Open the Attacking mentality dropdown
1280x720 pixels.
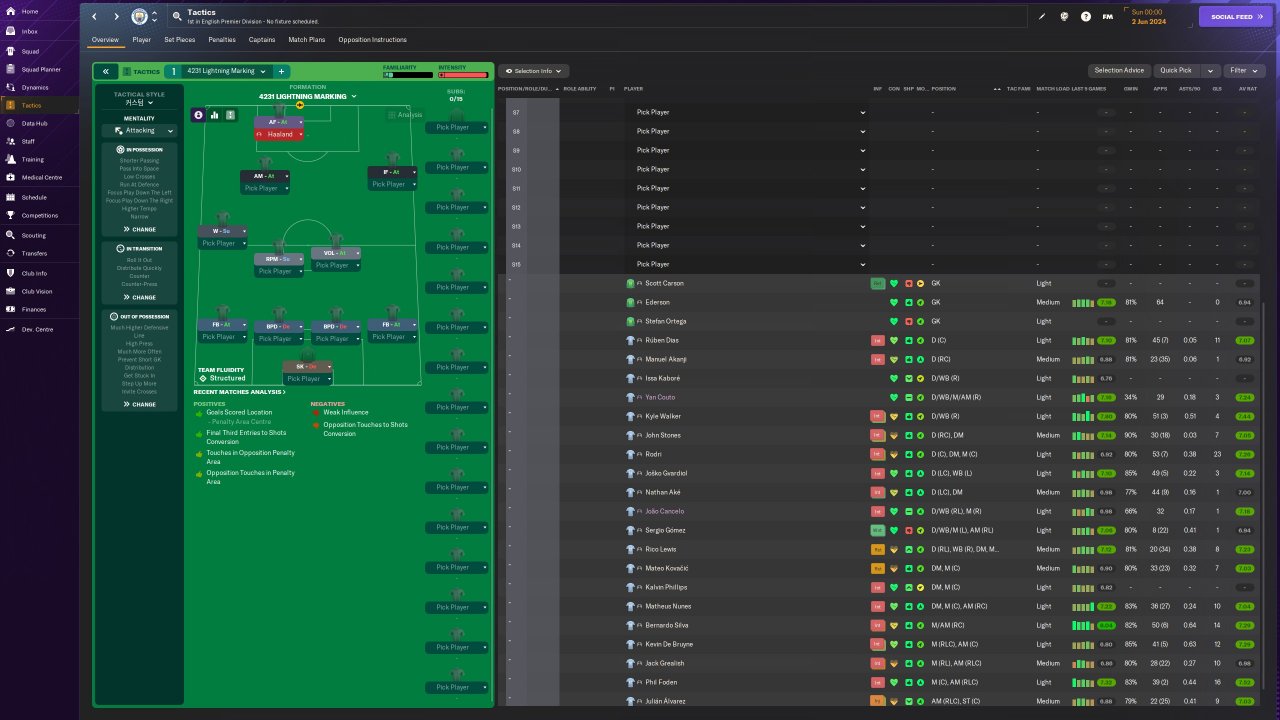(x=139, y=130)
